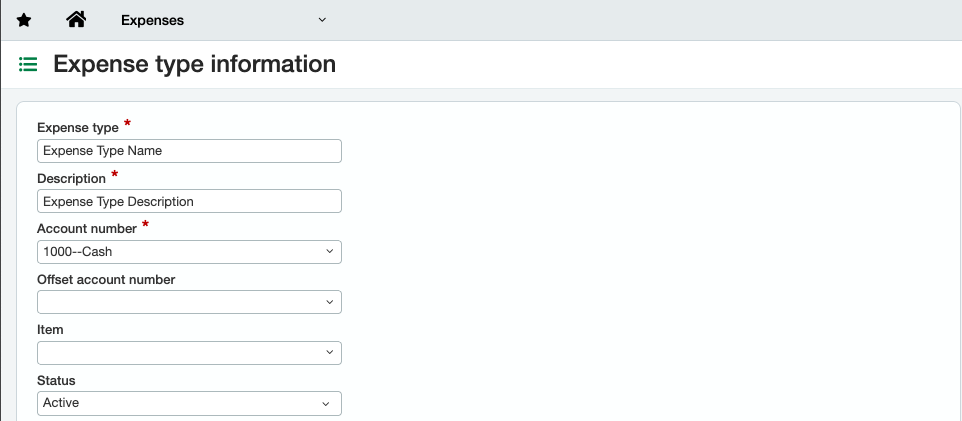Click the 'Active' value in Status

pos(62,403)
